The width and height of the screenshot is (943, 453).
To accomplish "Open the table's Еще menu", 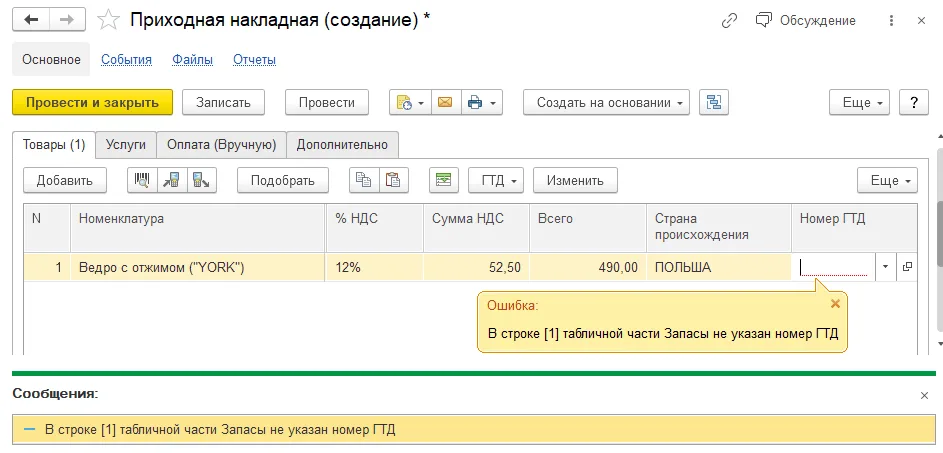I will 888,180.
